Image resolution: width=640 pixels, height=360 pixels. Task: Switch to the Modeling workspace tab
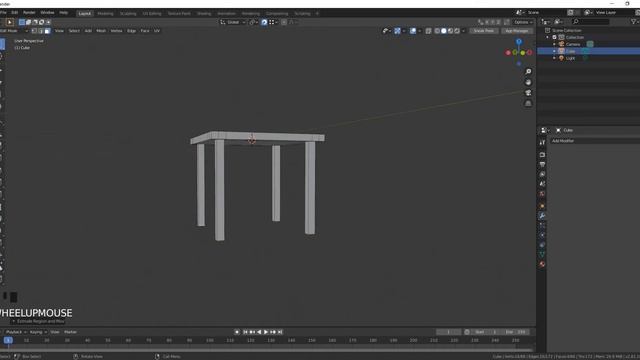point(105,13)
